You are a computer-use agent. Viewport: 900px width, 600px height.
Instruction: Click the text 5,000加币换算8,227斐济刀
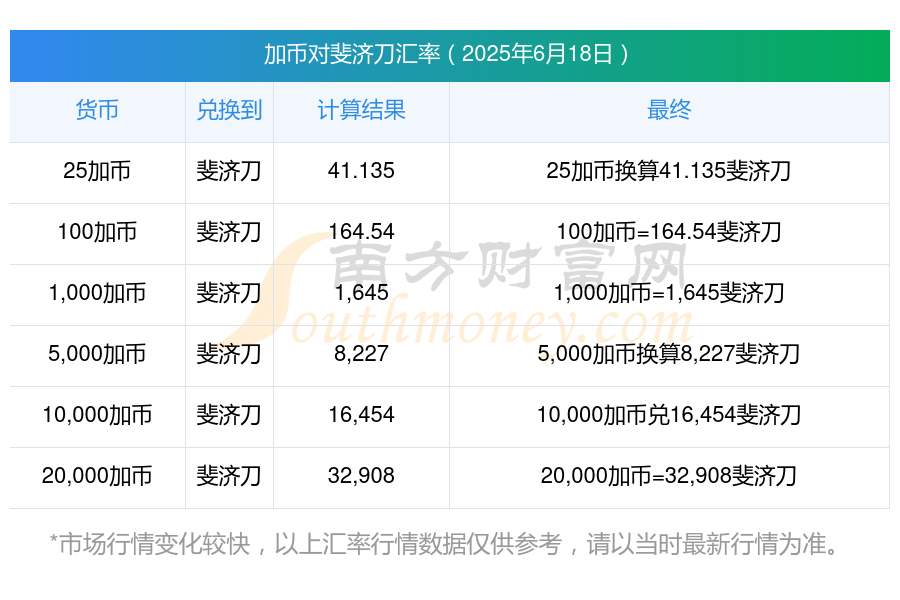669,354
